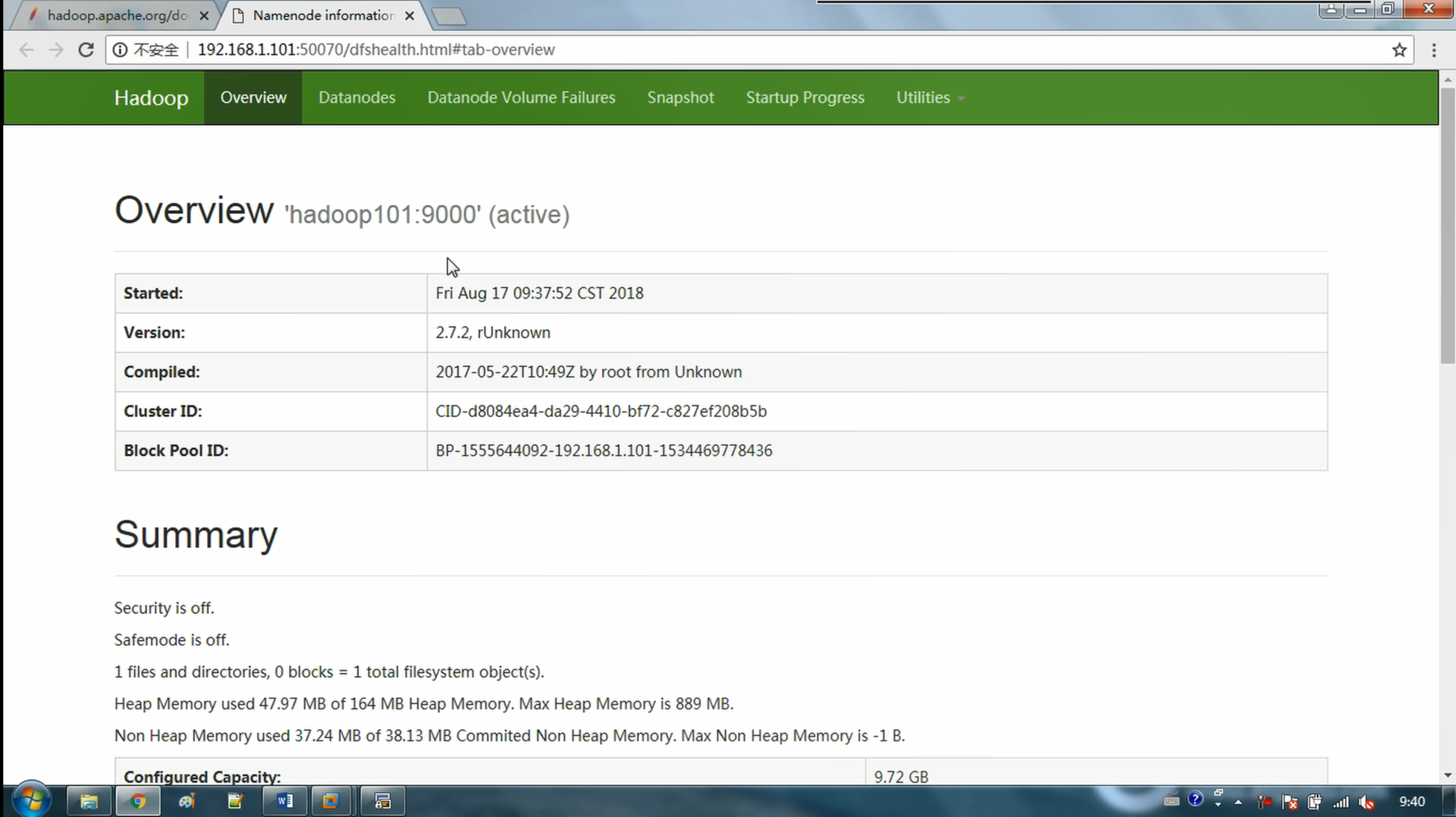1456x817 pixels.
Task: Click the 'Safemode is off.' text
Action: 172,640
